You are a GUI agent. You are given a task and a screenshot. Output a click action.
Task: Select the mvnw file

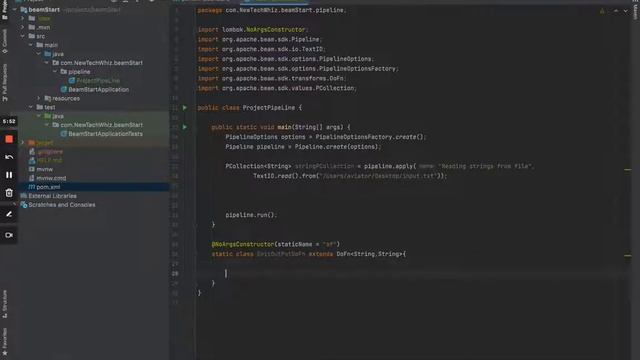click(x=44, y=169)
